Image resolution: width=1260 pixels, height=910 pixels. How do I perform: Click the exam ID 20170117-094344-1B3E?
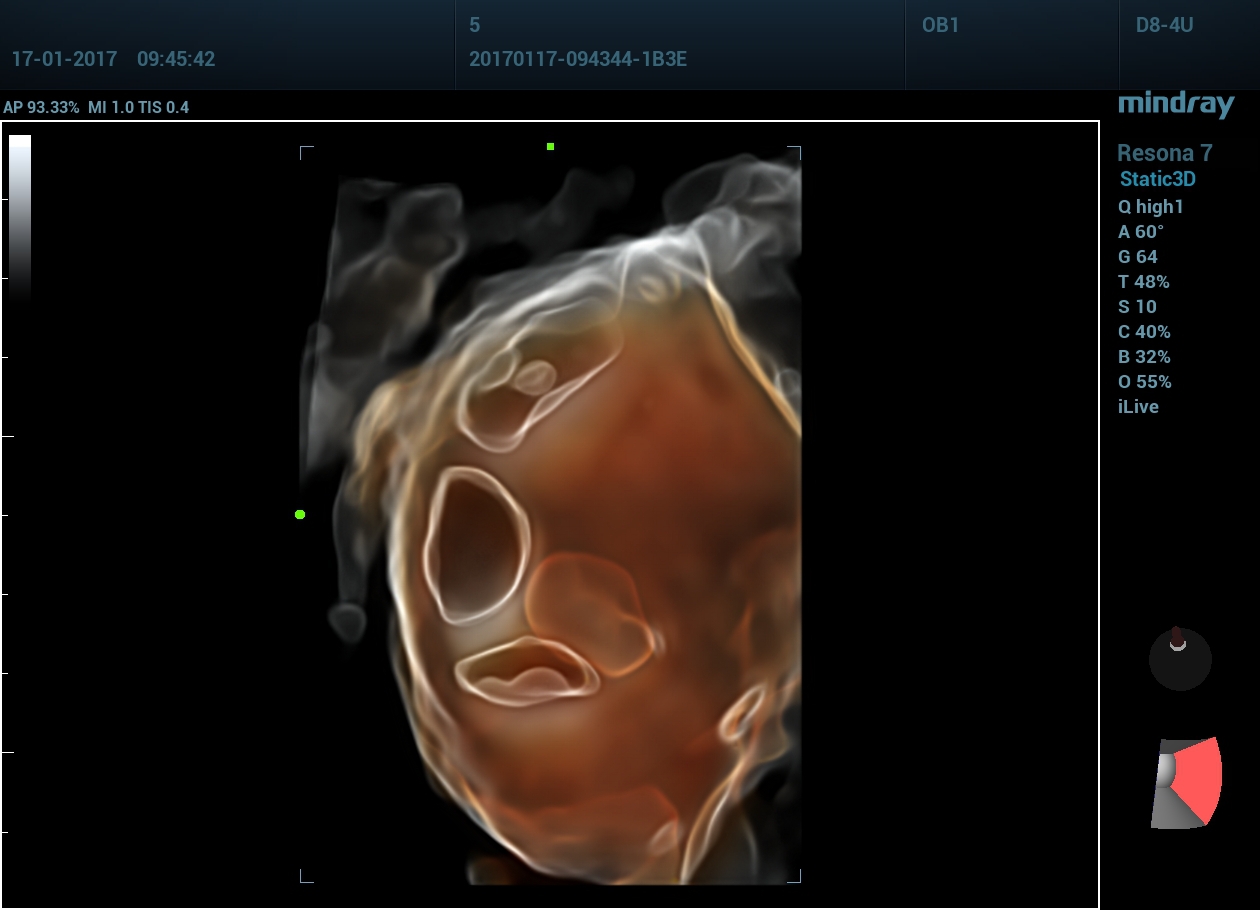[578, 59]
